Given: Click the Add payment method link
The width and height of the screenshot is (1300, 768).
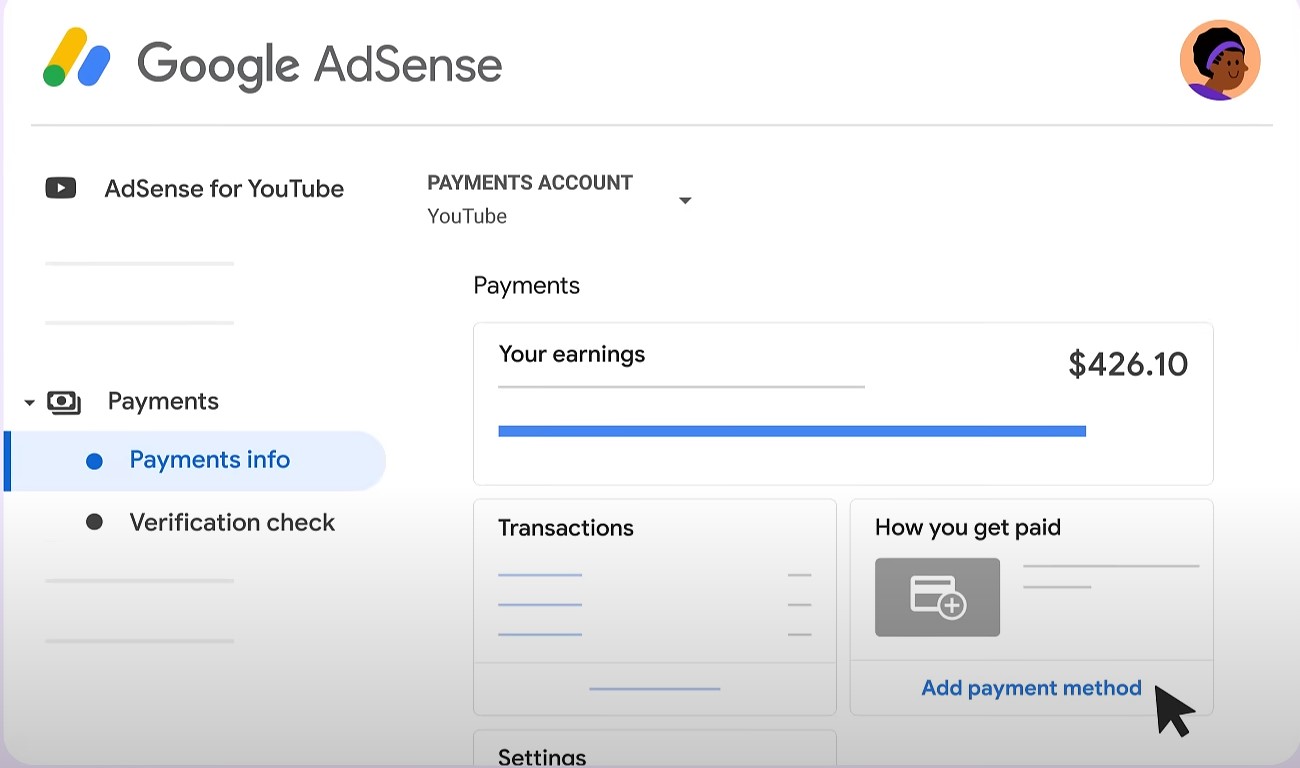Looking at the screenshot, I should coord(1031,688).
